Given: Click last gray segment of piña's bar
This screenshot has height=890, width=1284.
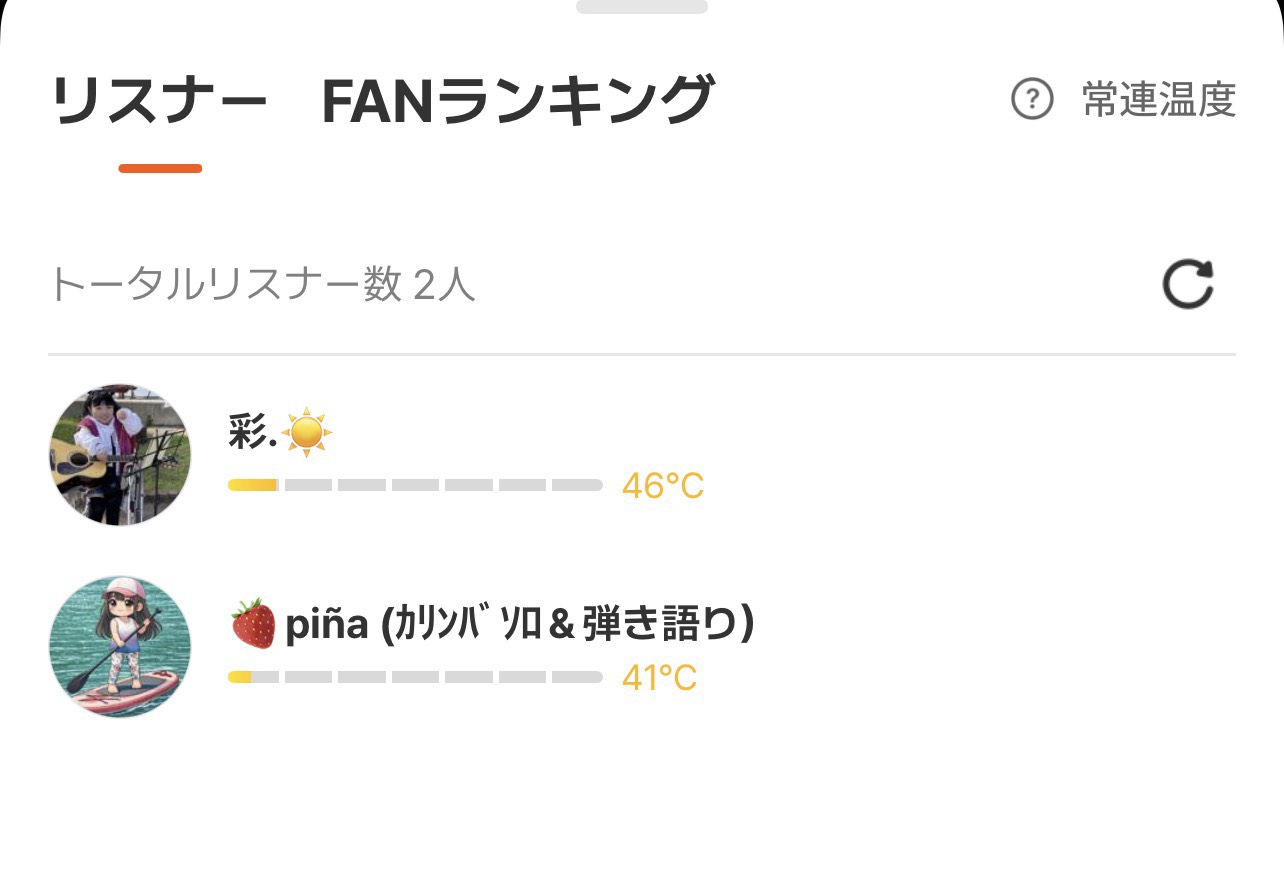Looking at the screenshot, I should tap(577, 677).
